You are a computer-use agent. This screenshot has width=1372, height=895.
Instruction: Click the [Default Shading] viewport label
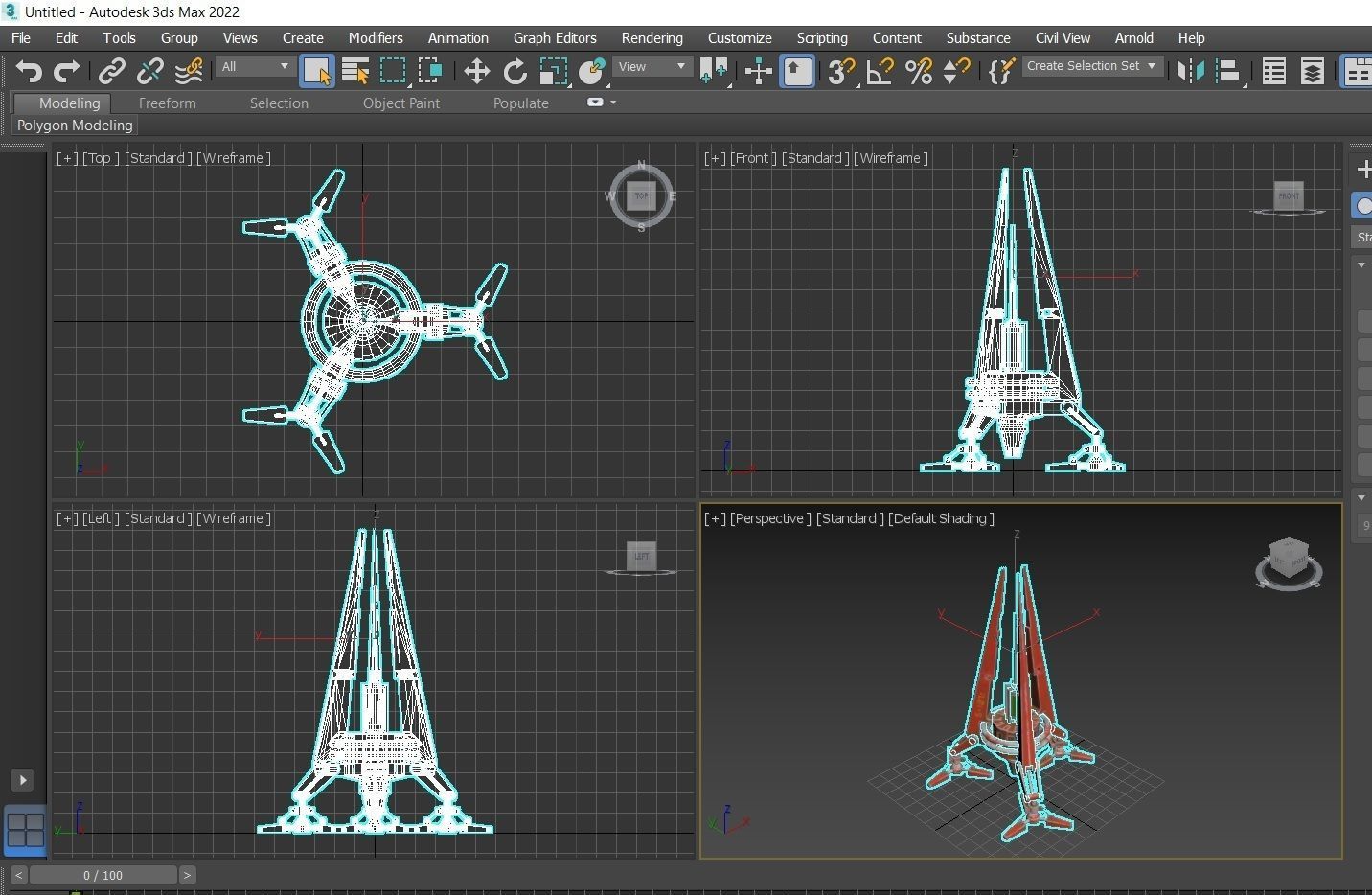pyautogui.click(x=941, y=518)
